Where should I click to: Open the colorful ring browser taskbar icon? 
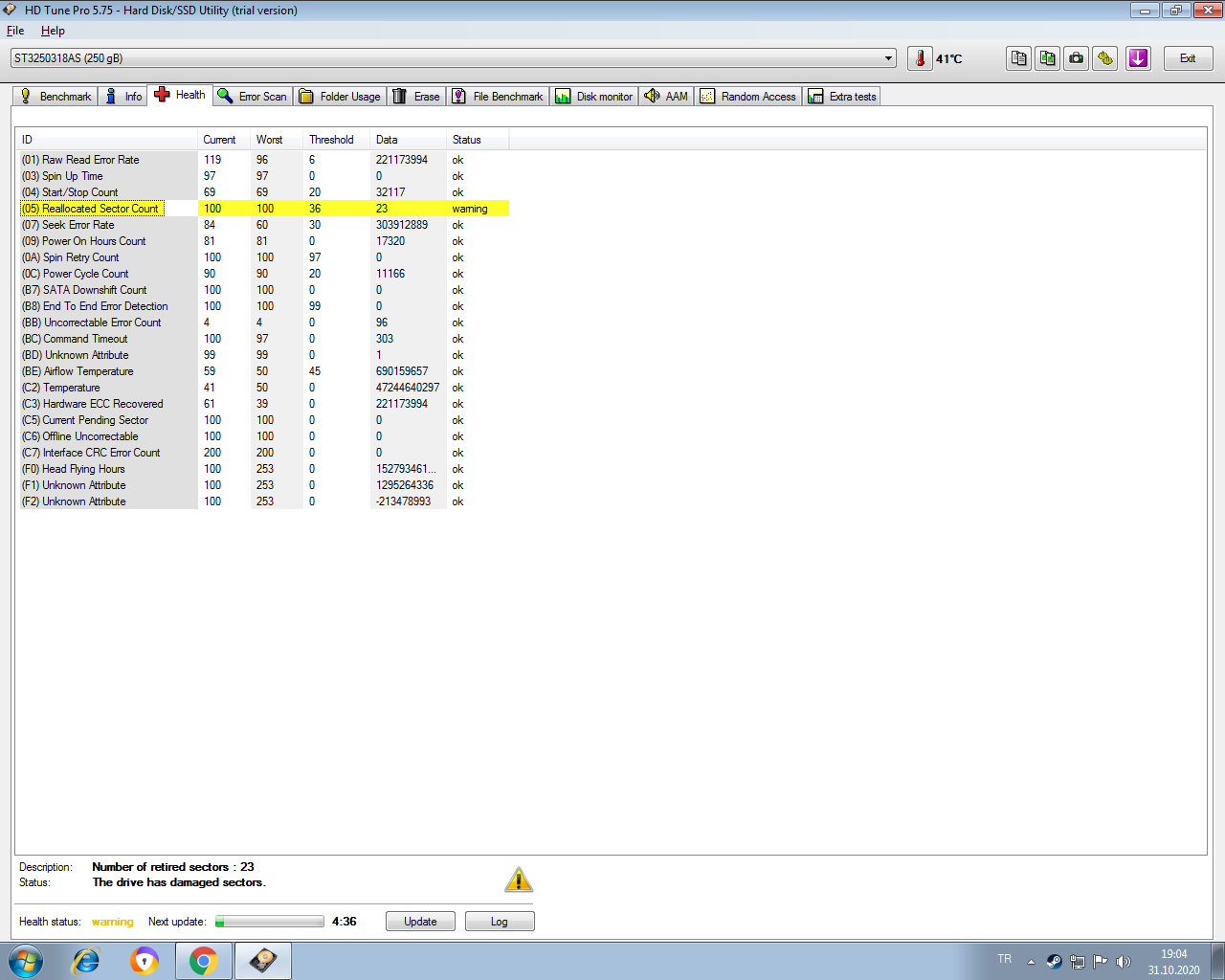(x=145, y=961)
